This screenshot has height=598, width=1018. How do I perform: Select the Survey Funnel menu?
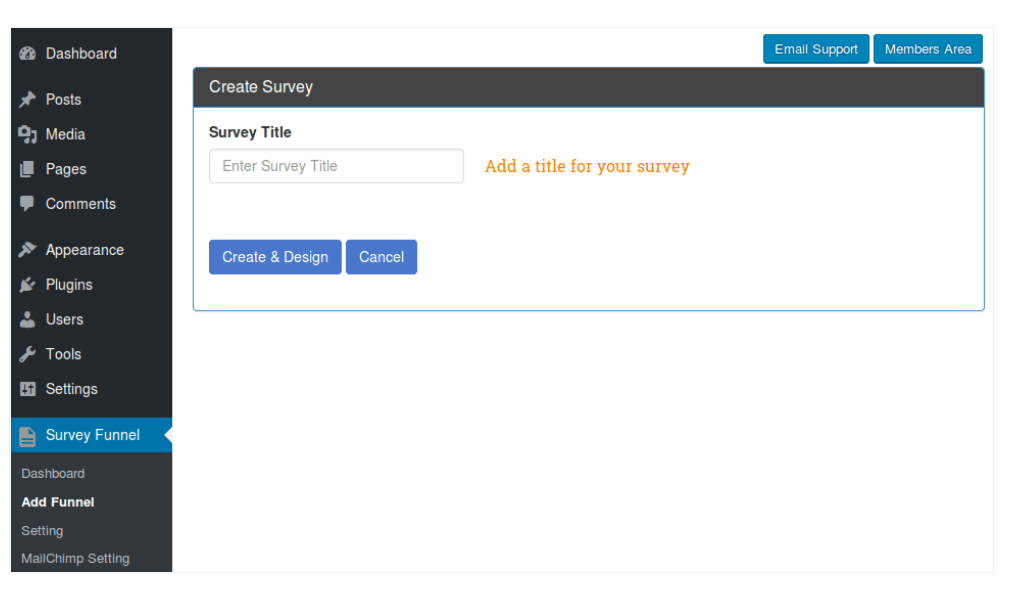tap(92, 435)
